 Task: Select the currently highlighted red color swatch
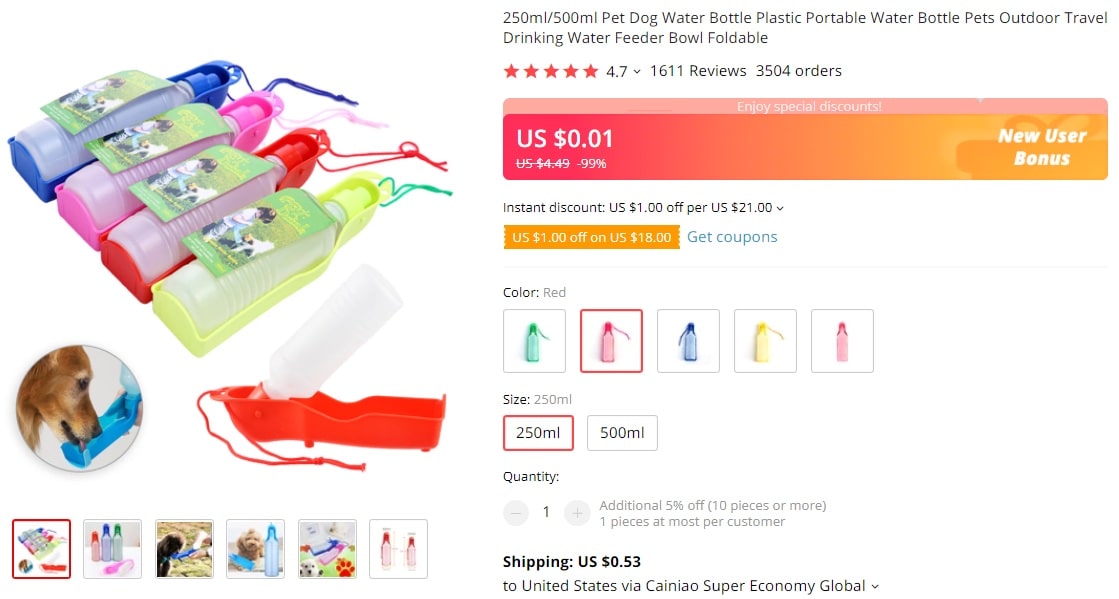tap(611, 340)
